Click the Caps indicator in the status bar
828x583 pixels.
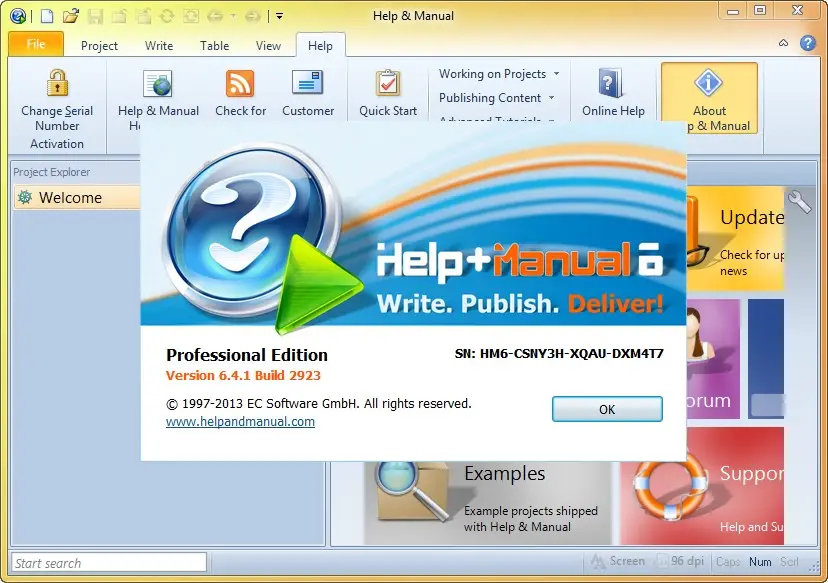pyautogui.click(x=728, y=562)
